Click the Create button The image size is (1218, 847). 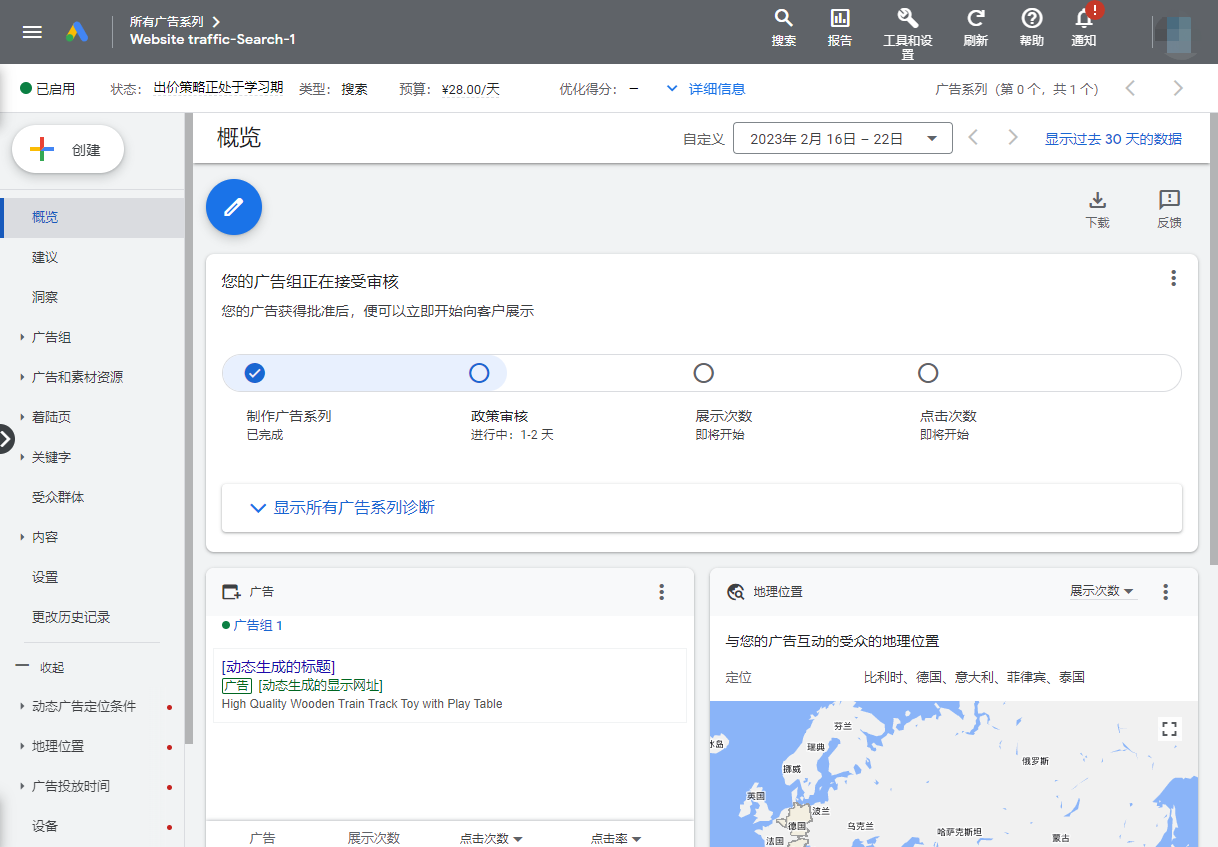pyautogui.click(x=68, y=150)
